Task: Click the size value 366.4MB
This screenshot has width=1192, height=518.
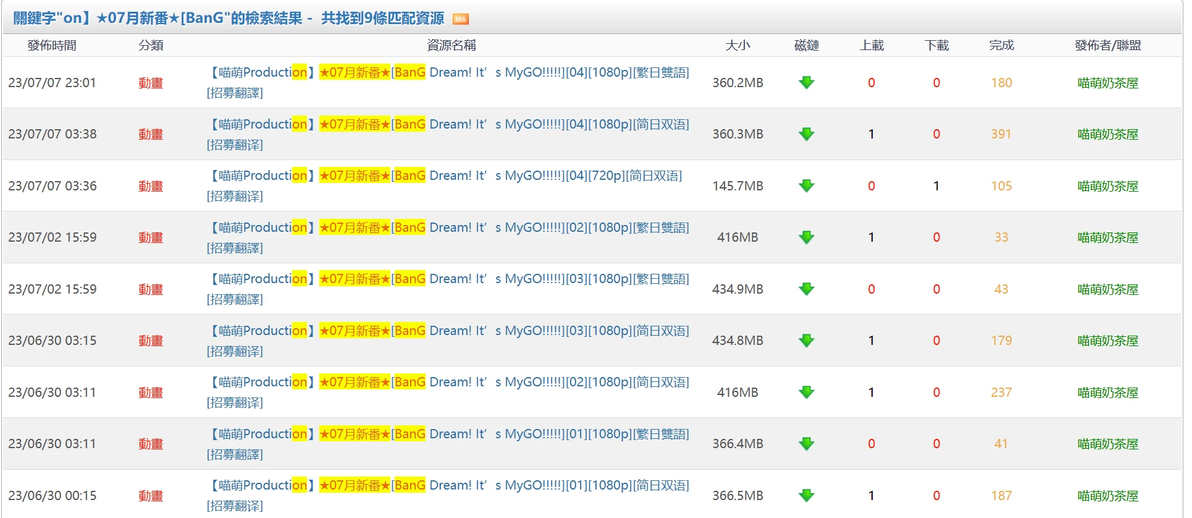Action: point(737,443)
